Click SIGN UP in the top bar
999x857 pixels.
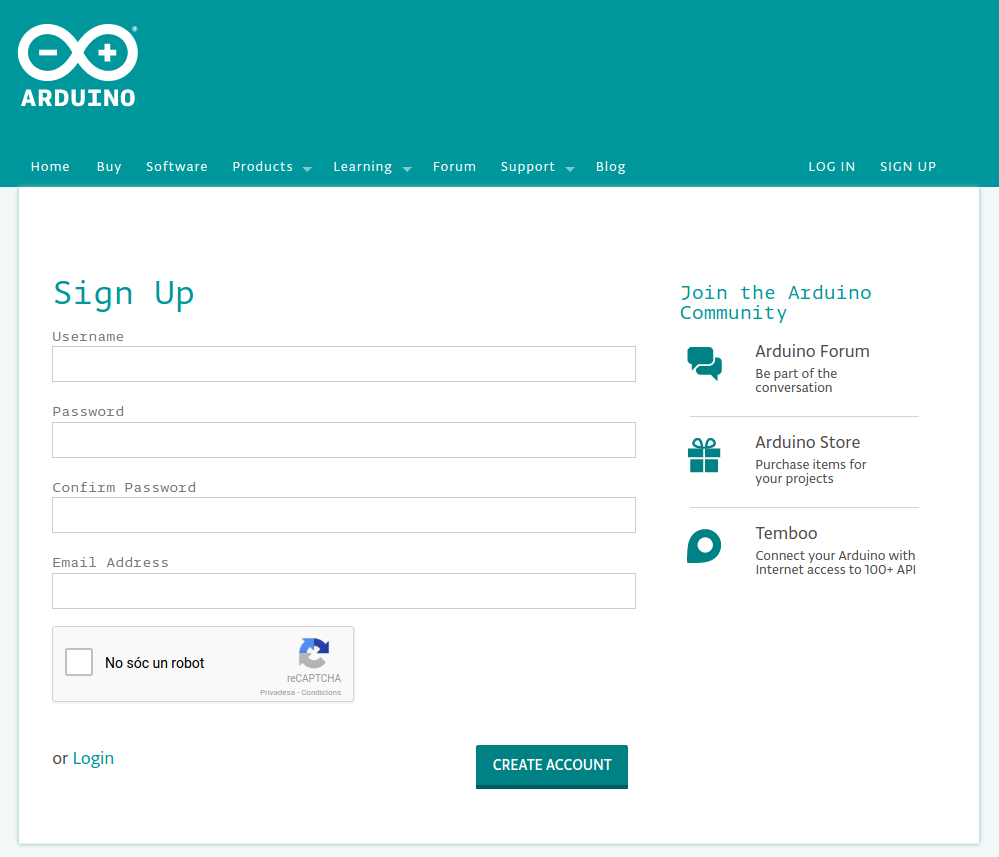coord(908,166)
